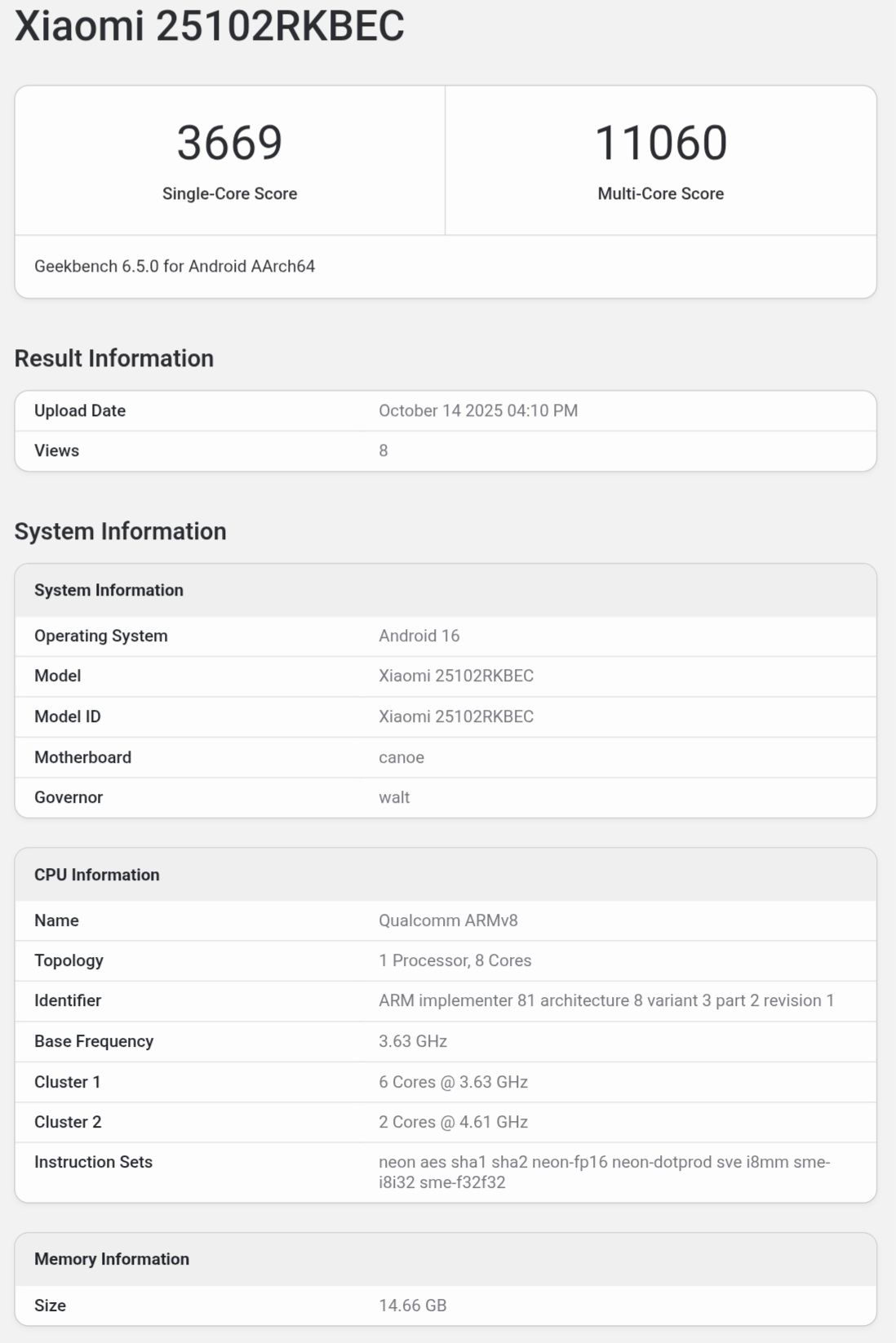Click the memory size value 14.66 GB

pos(412,1305)
